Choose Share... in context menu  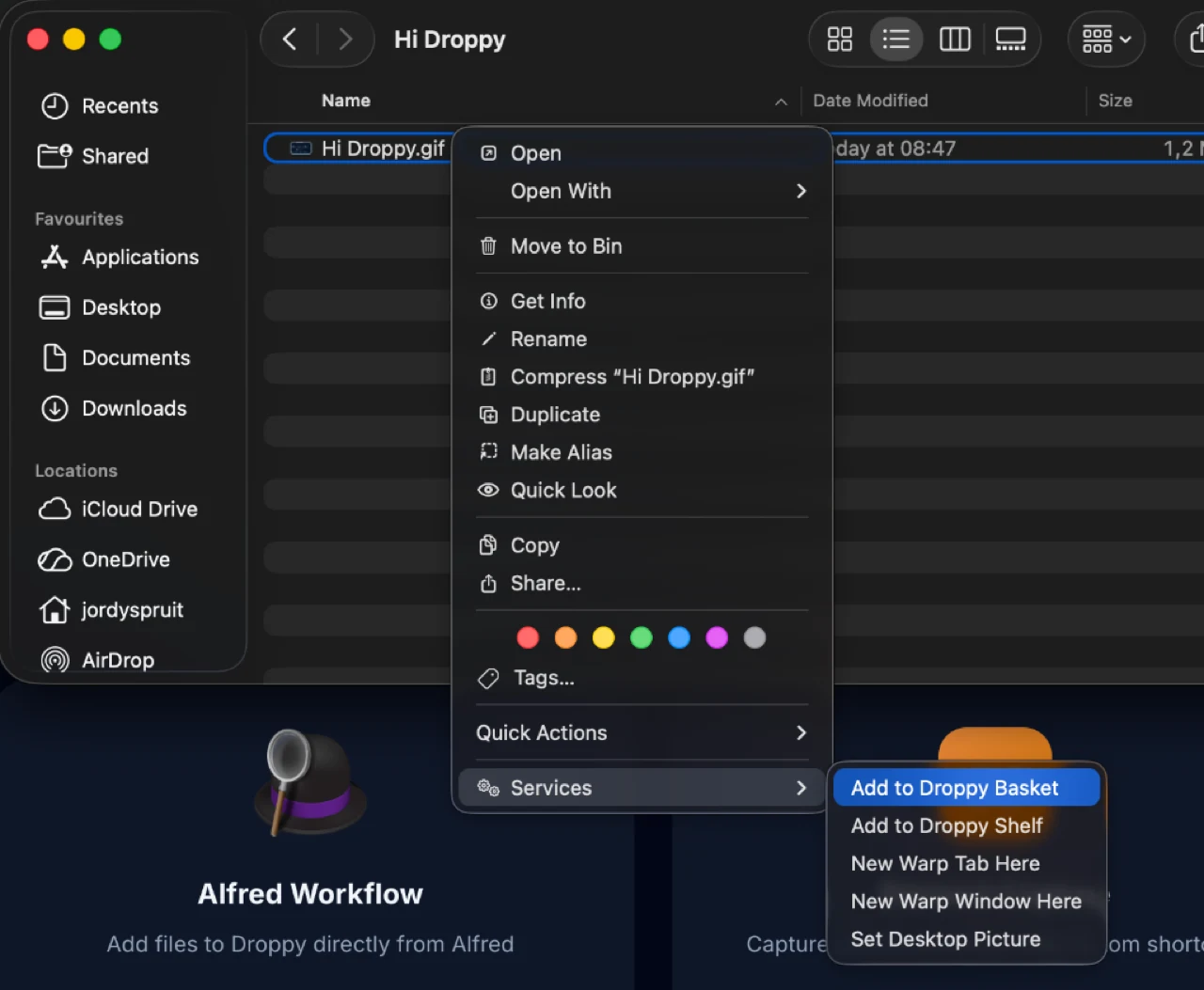(643, 583)
